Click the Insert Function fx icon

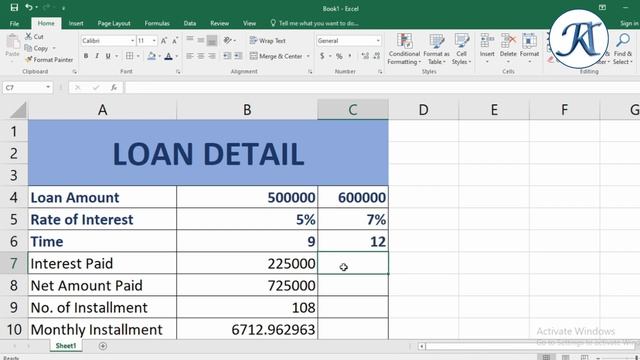tap(114, 87)
